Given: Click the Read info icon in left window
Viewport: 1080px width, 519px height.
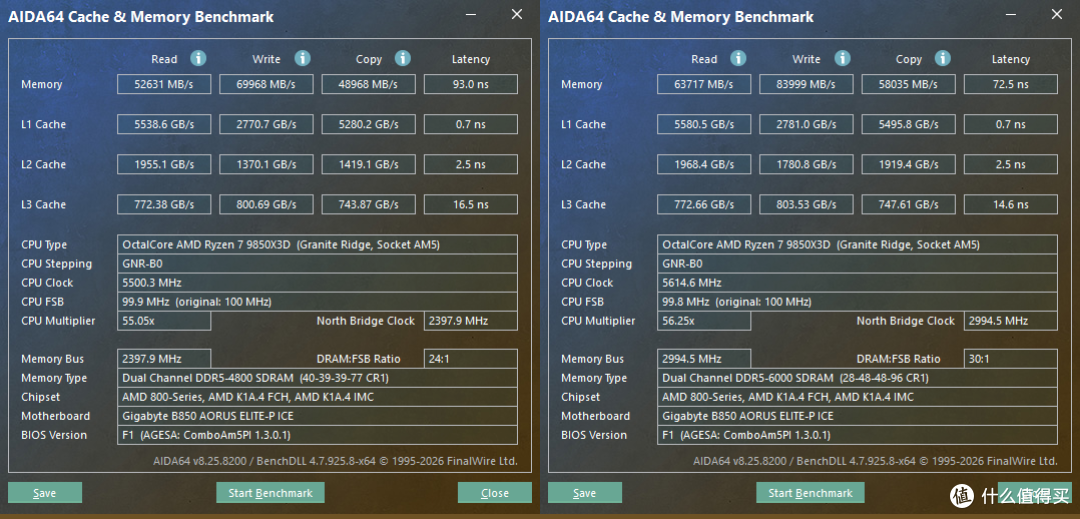Looking at the screenshot, I should pyautogui.click(x=198, y=59).
